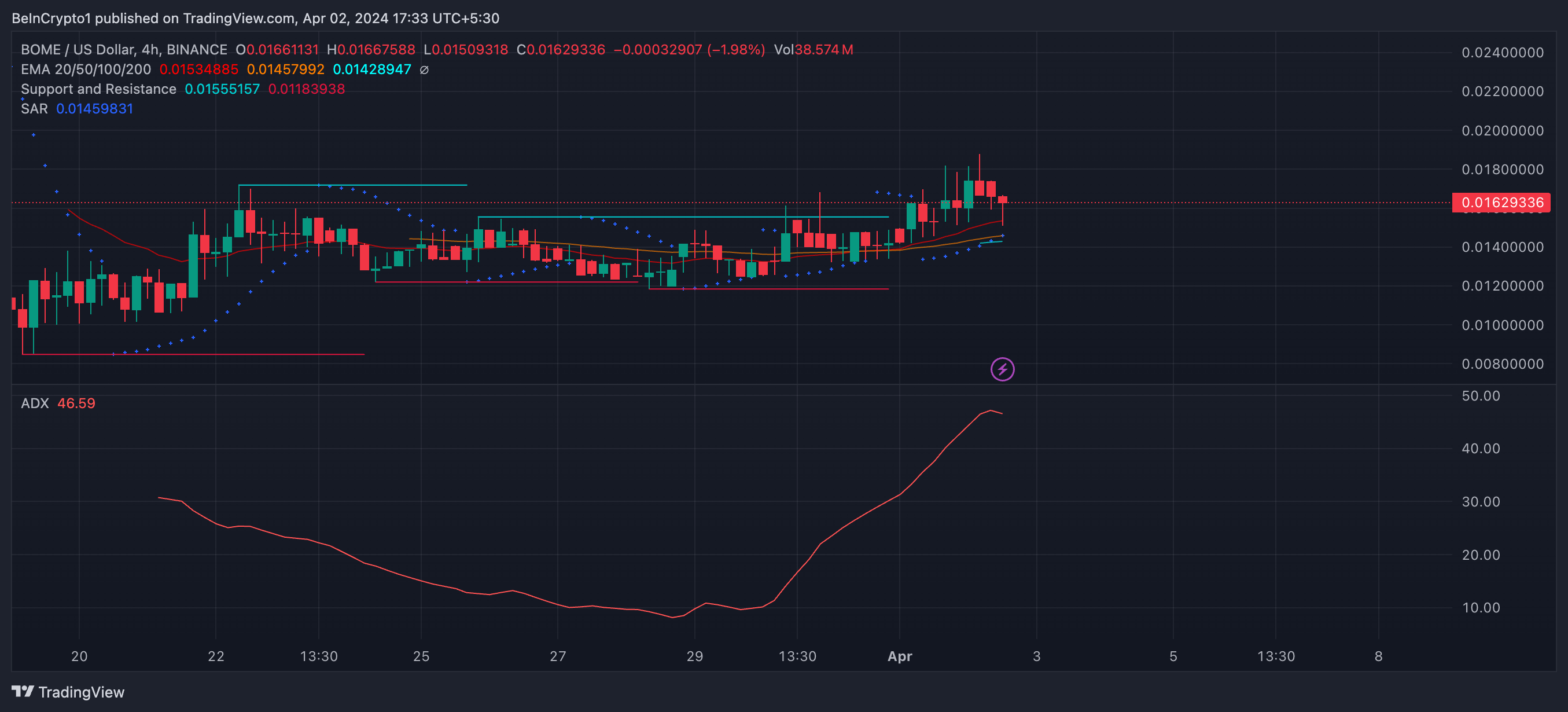The width and height of the screenshot is (1568, 712).
Task: Click the red current price tag 0.01629336
Action: (x=1501, y=202)
